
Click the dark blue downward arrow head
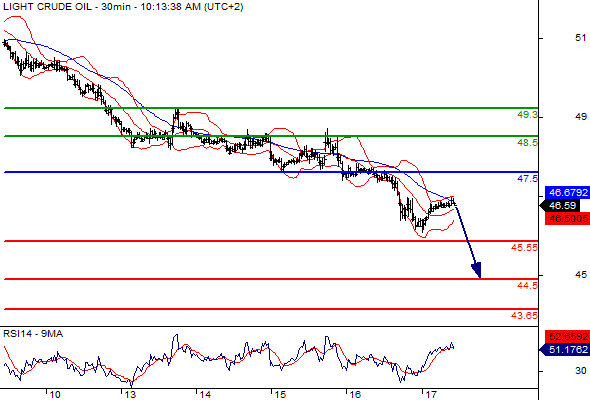point(477,270)
